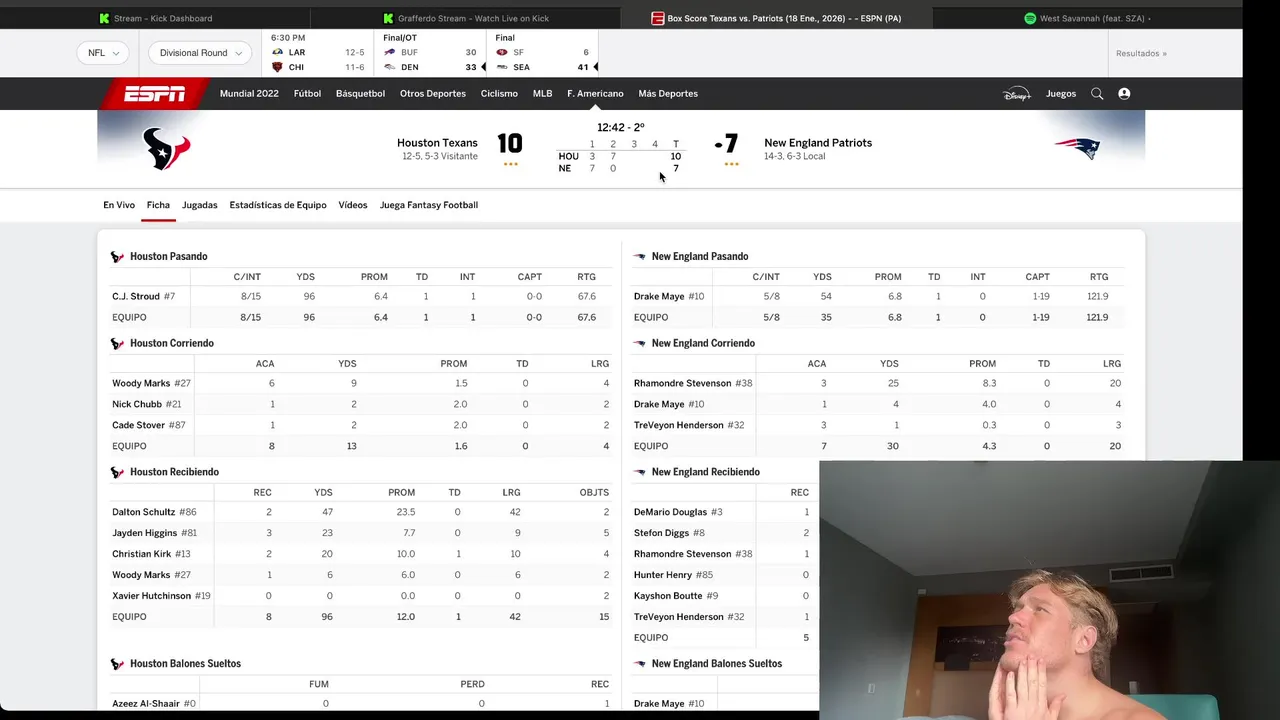Open Cade Stover player link
This screenshot has width=1280, height=720.
coord(138,426)
